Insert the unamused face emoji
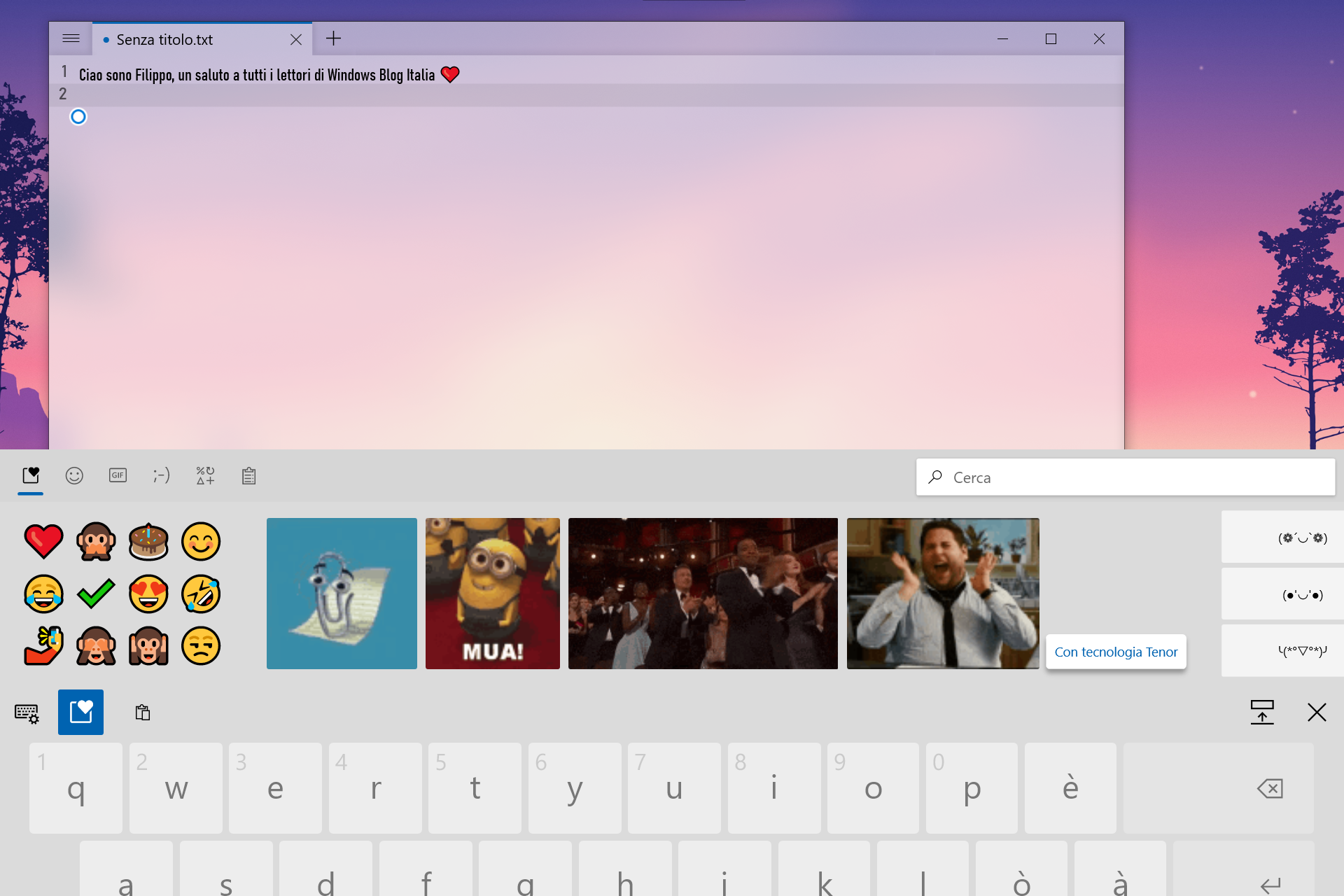Screen dimensions: 1344x896 (201, 645)
